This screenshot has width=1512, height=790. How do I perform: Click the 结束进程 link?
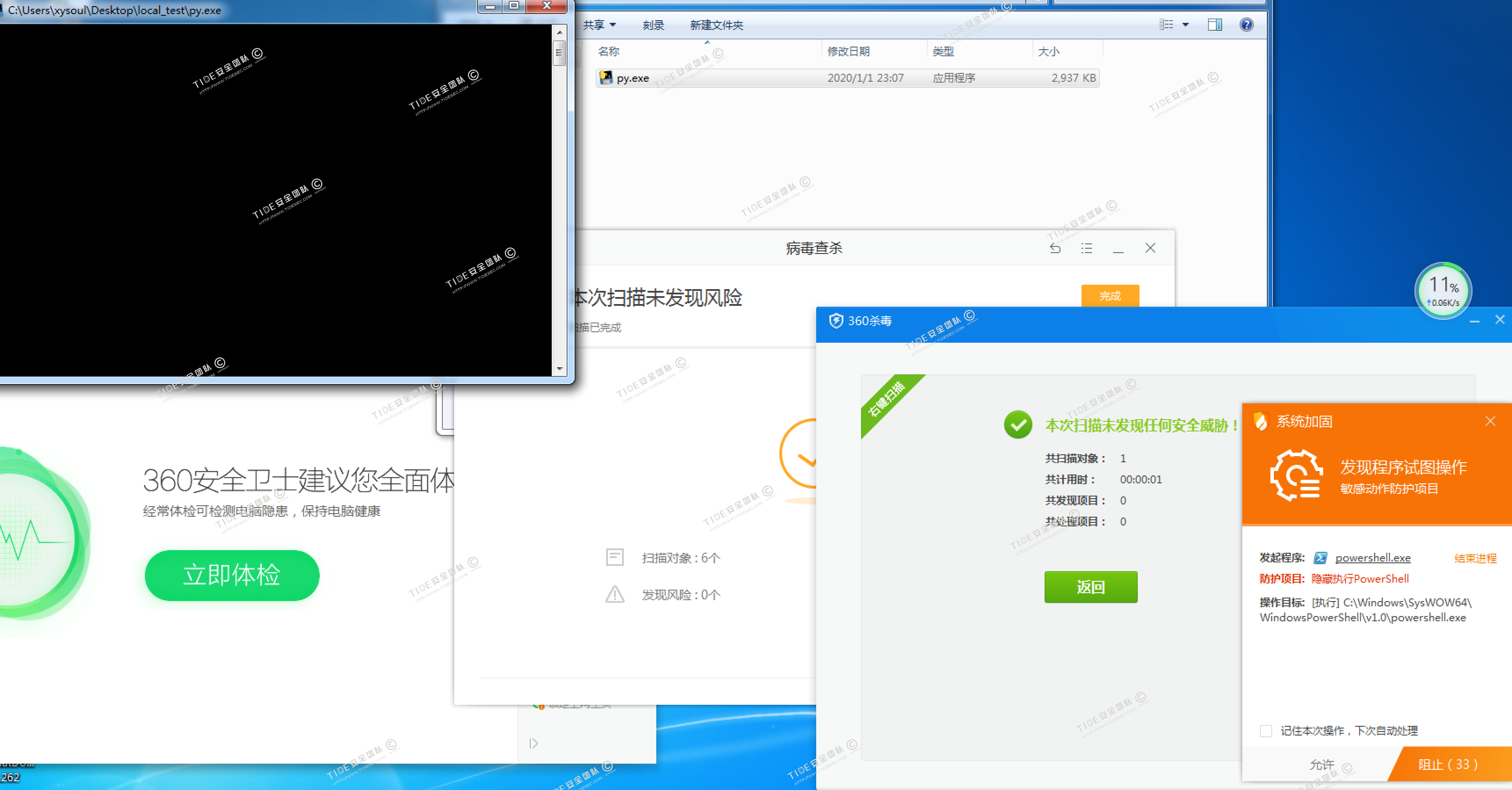[1475, 558]
